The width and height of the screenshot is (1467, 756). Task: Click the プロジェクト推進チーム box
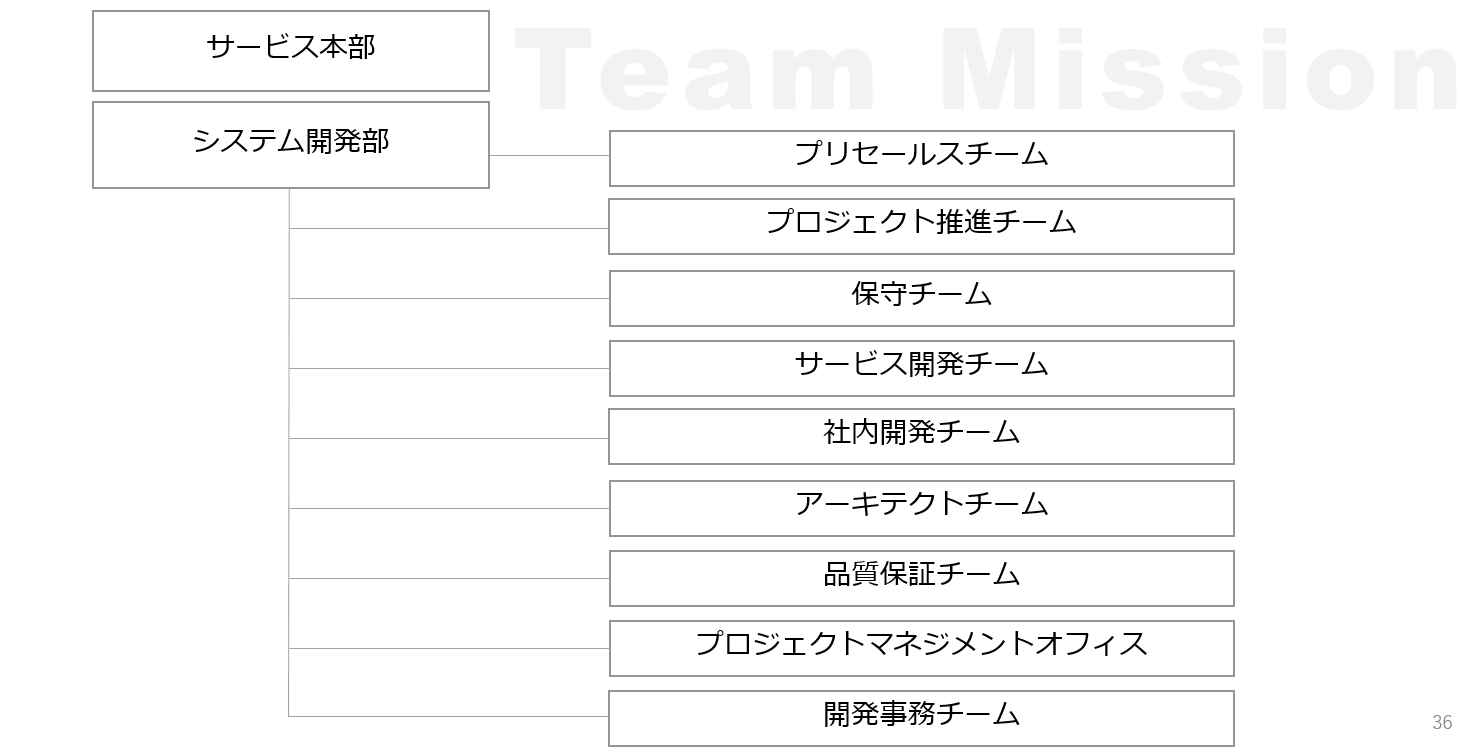[x=922, y=226]
